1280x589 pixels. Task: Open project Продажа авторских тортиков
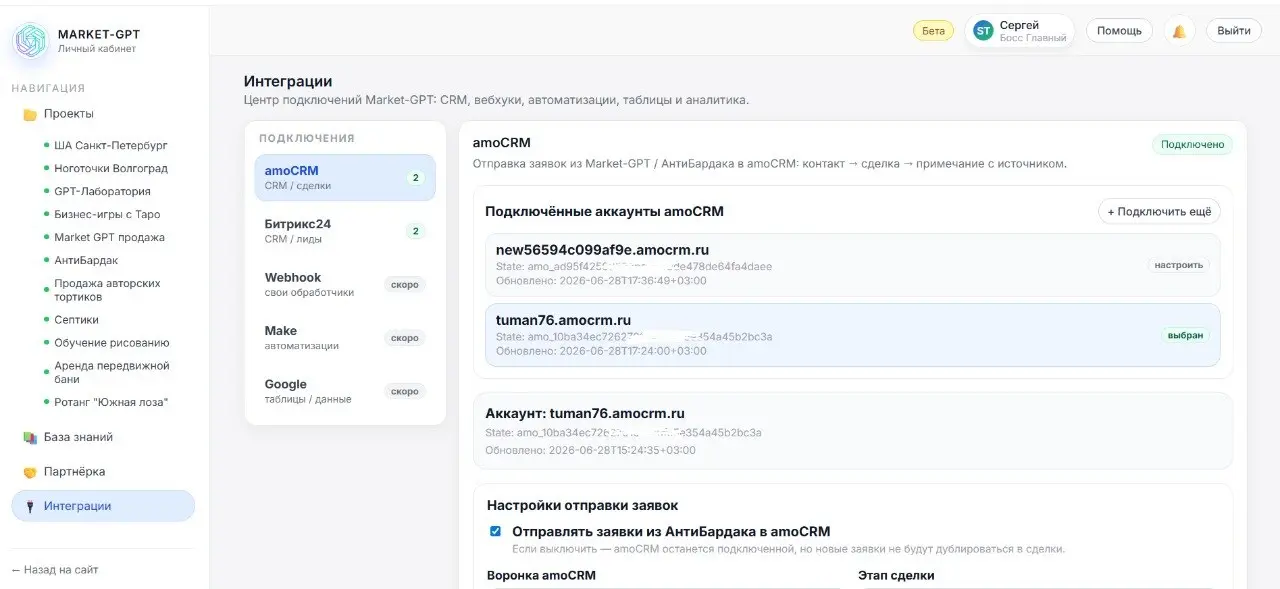tap(107, 290)
